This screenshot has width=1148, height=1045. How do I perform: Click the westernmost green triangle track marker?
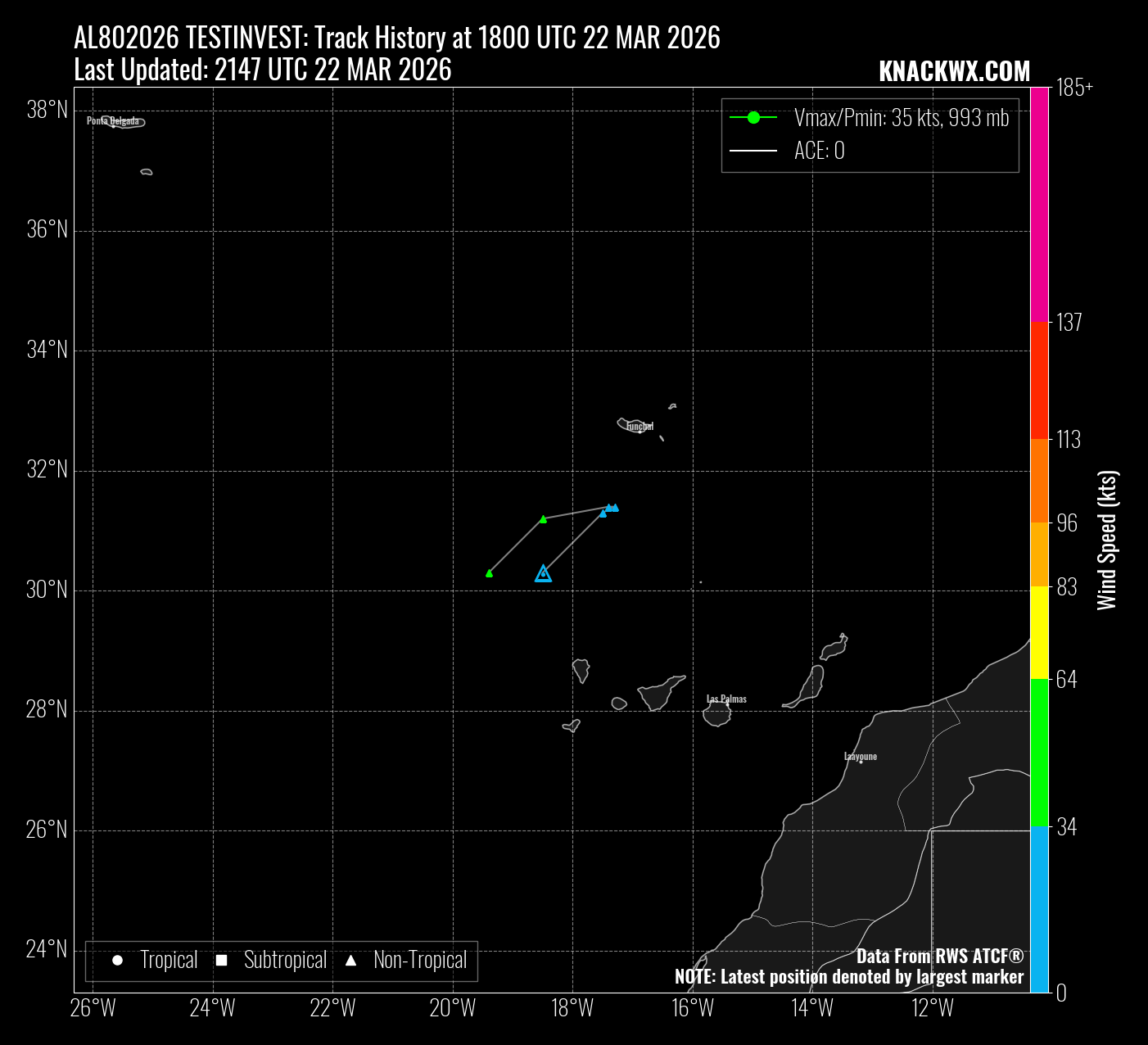[489, 573]
